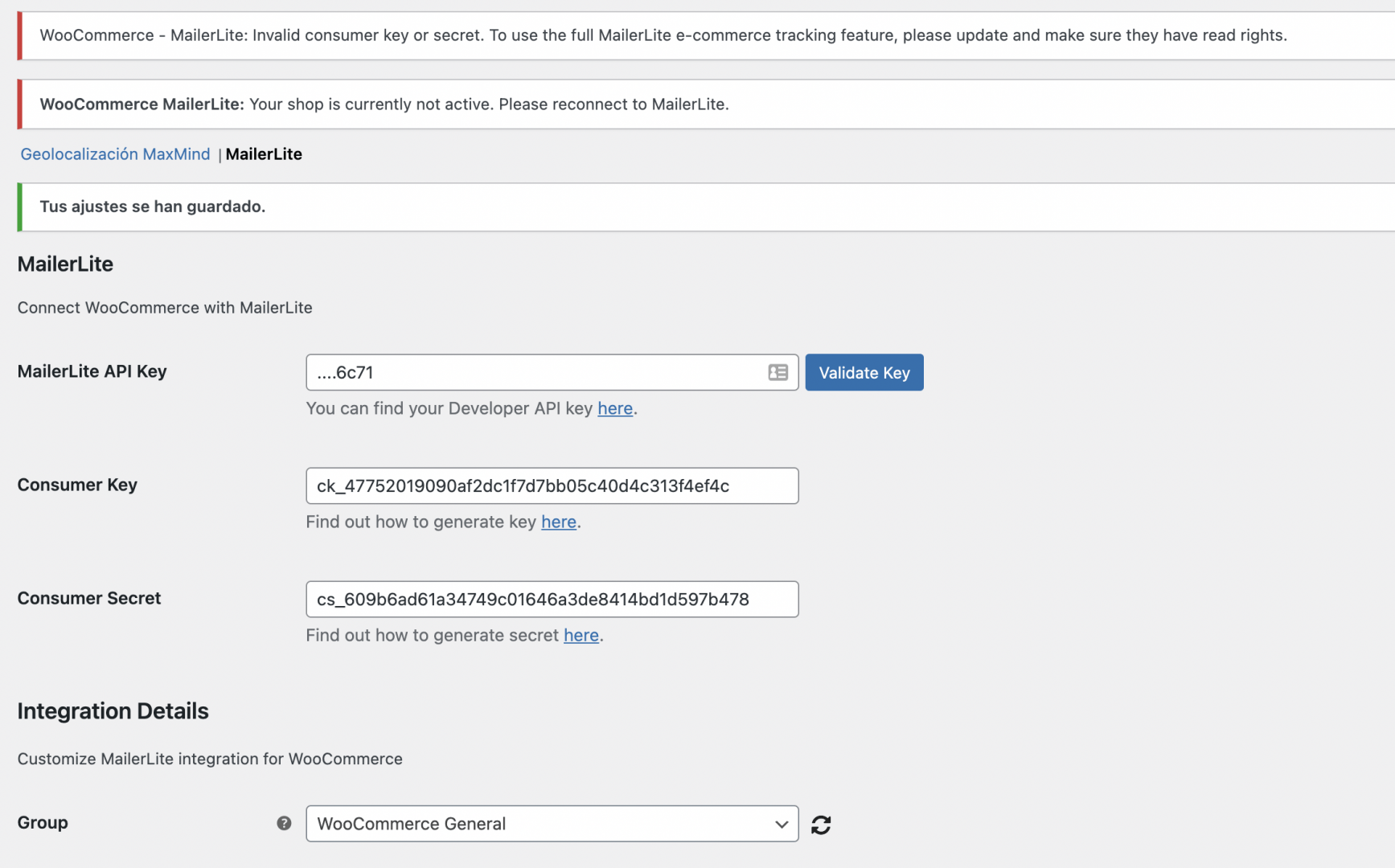The height and width of the screenshot is (868, 1395).
Task: Refresh the groups list with the sync icon
Action: coord(821,825)
